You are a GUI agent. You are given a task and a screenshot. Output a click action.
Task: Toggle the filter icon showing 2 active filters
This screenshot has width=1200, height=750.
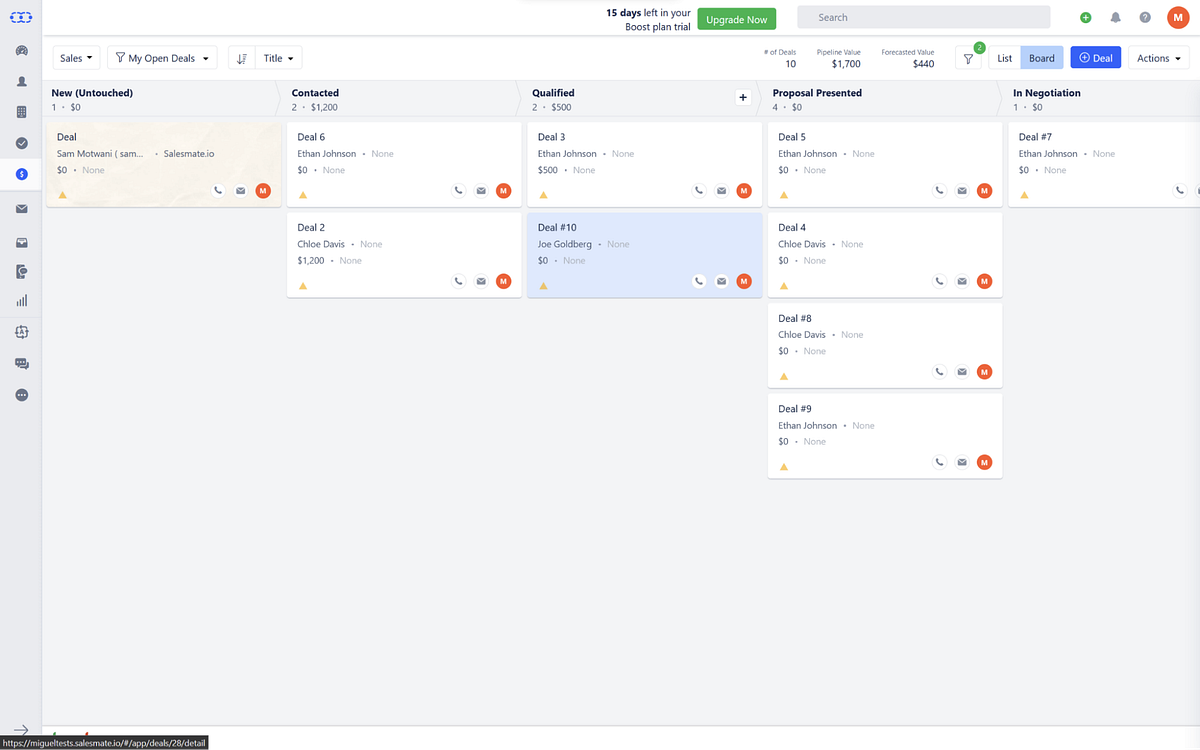coord(966,57)
